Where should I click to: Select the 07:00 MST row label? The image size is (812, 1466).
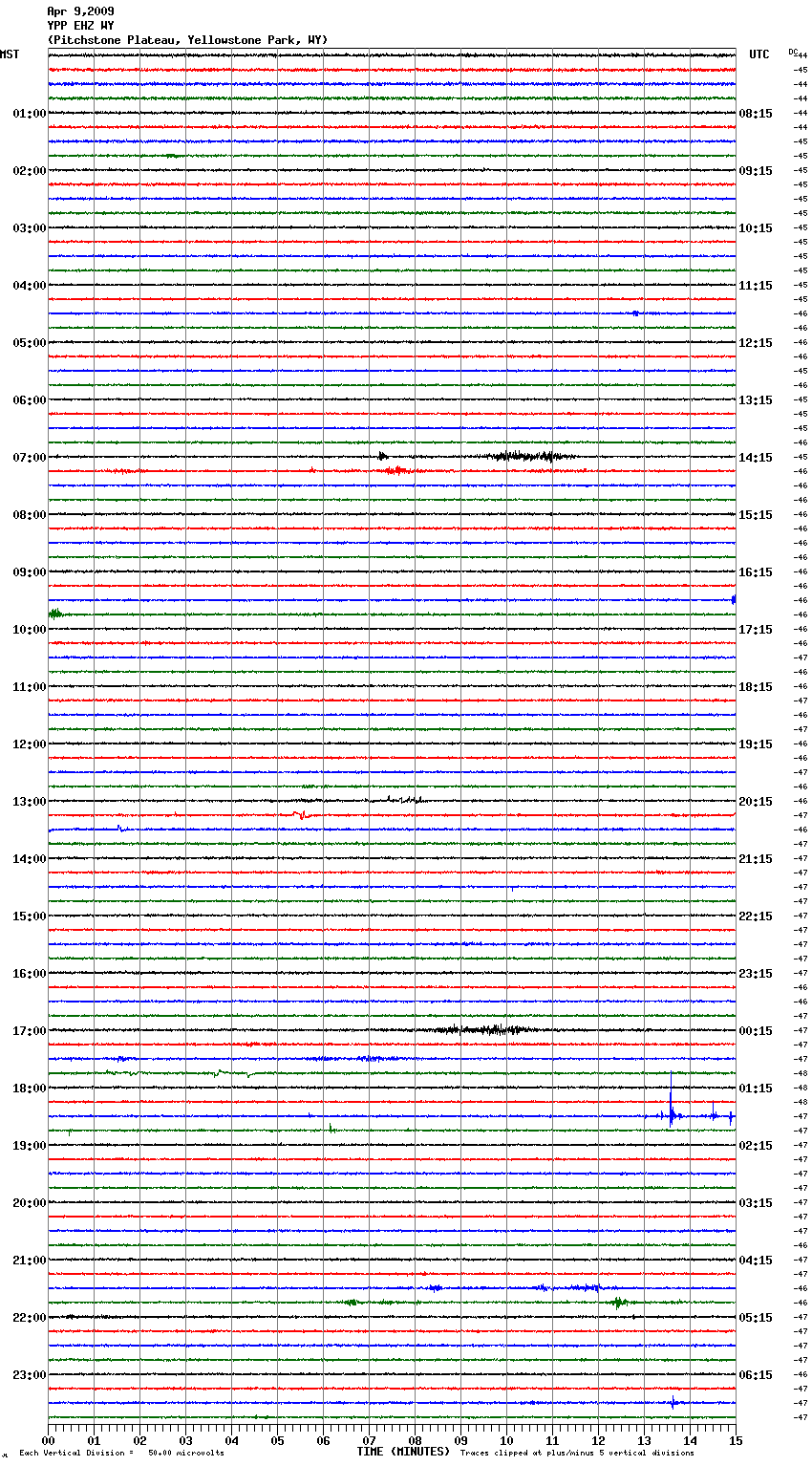tap(30, 458)
